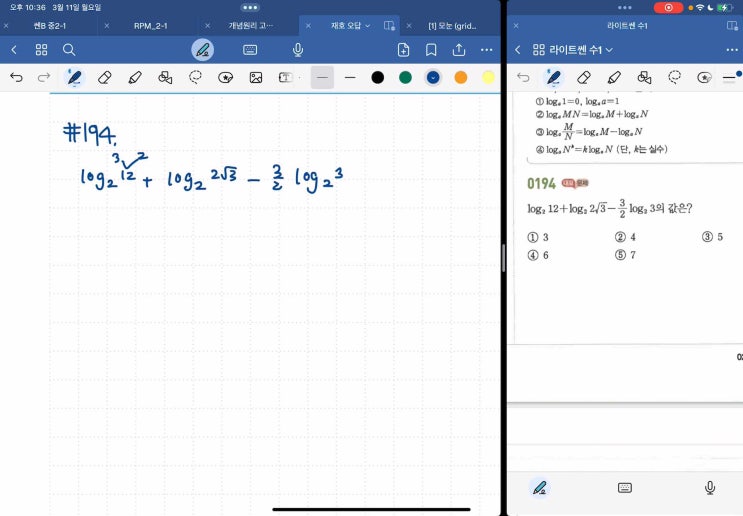This screenshot has height=516, width=743.
Task: Open the share and export menu
Action: [459, 49]
